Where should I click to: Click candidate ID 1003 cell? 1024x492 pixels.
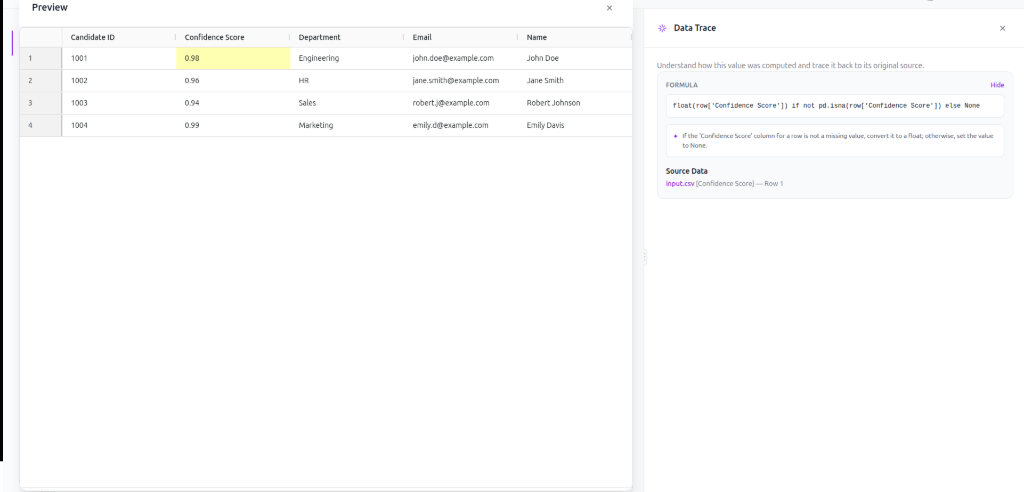pos(119,103)
